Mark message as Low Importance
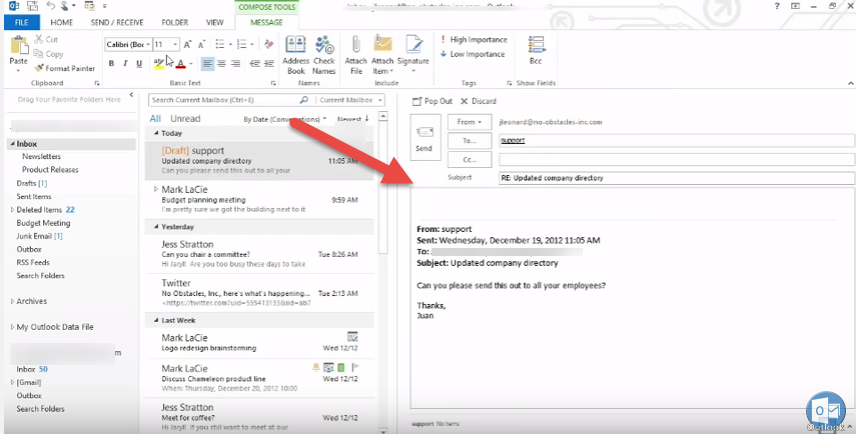The image size is (856, 434). pos(473,54)
